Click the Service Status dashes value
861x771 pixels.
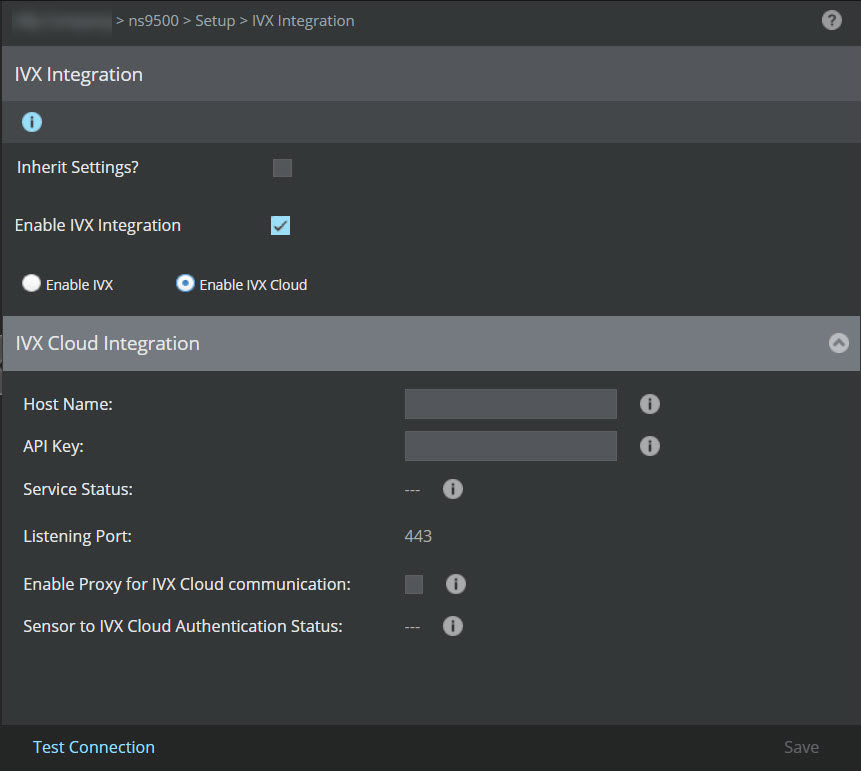(x=412, y=490)
